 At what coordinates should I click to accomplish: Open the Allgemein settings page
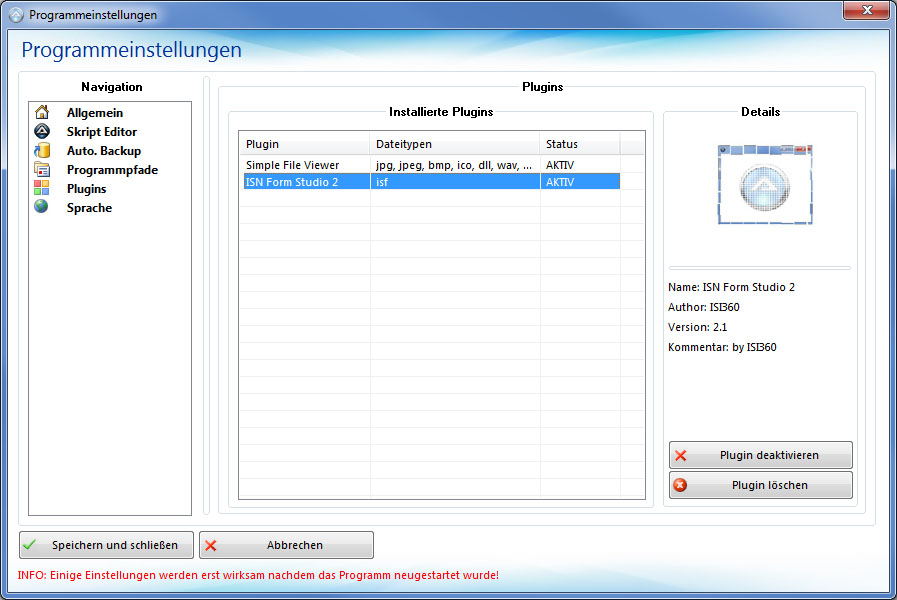[x=95, y=113]
